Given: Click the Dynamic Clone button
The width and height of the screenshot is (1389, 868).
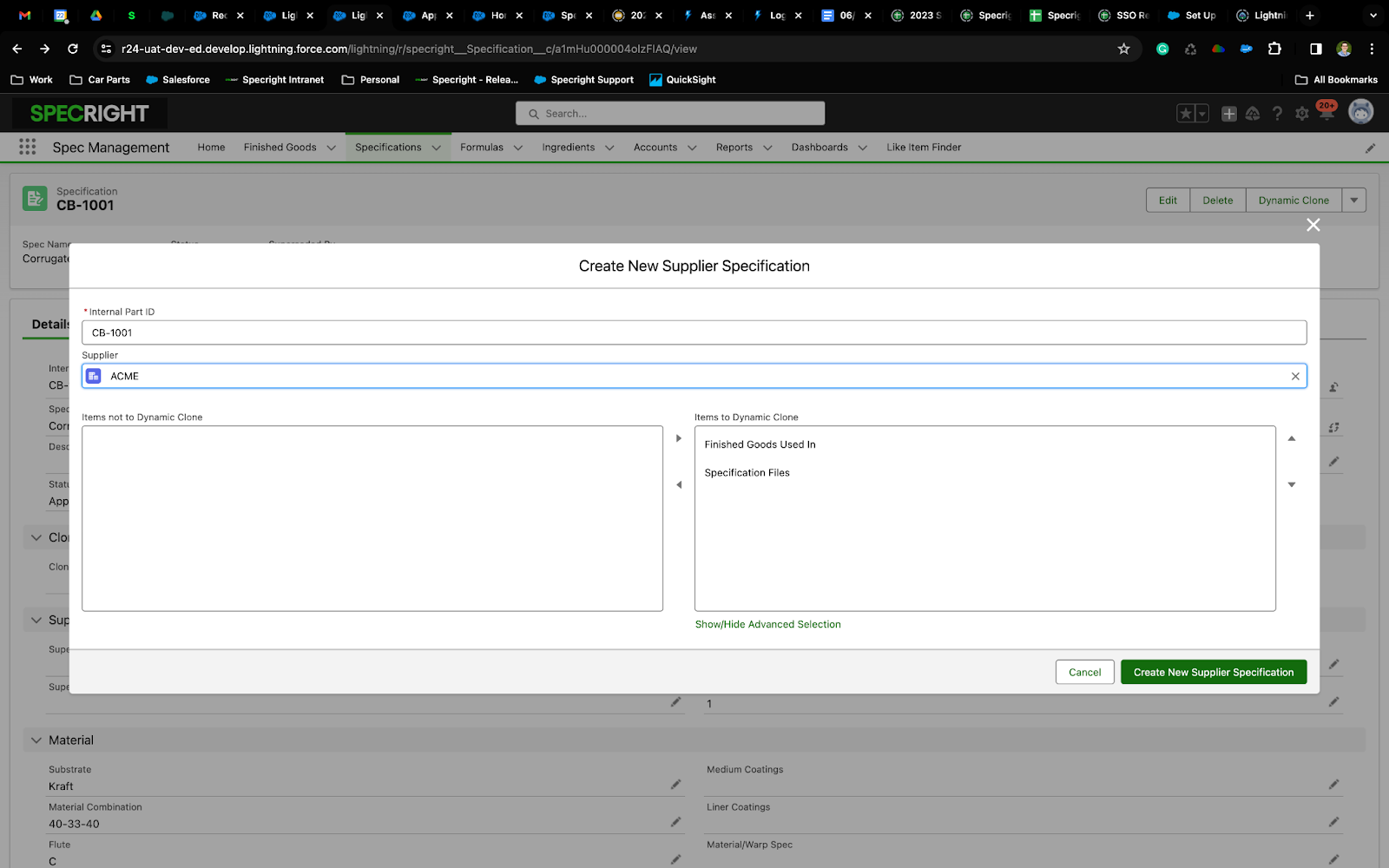Looking at the screenshot, I should coord(1294,201).
